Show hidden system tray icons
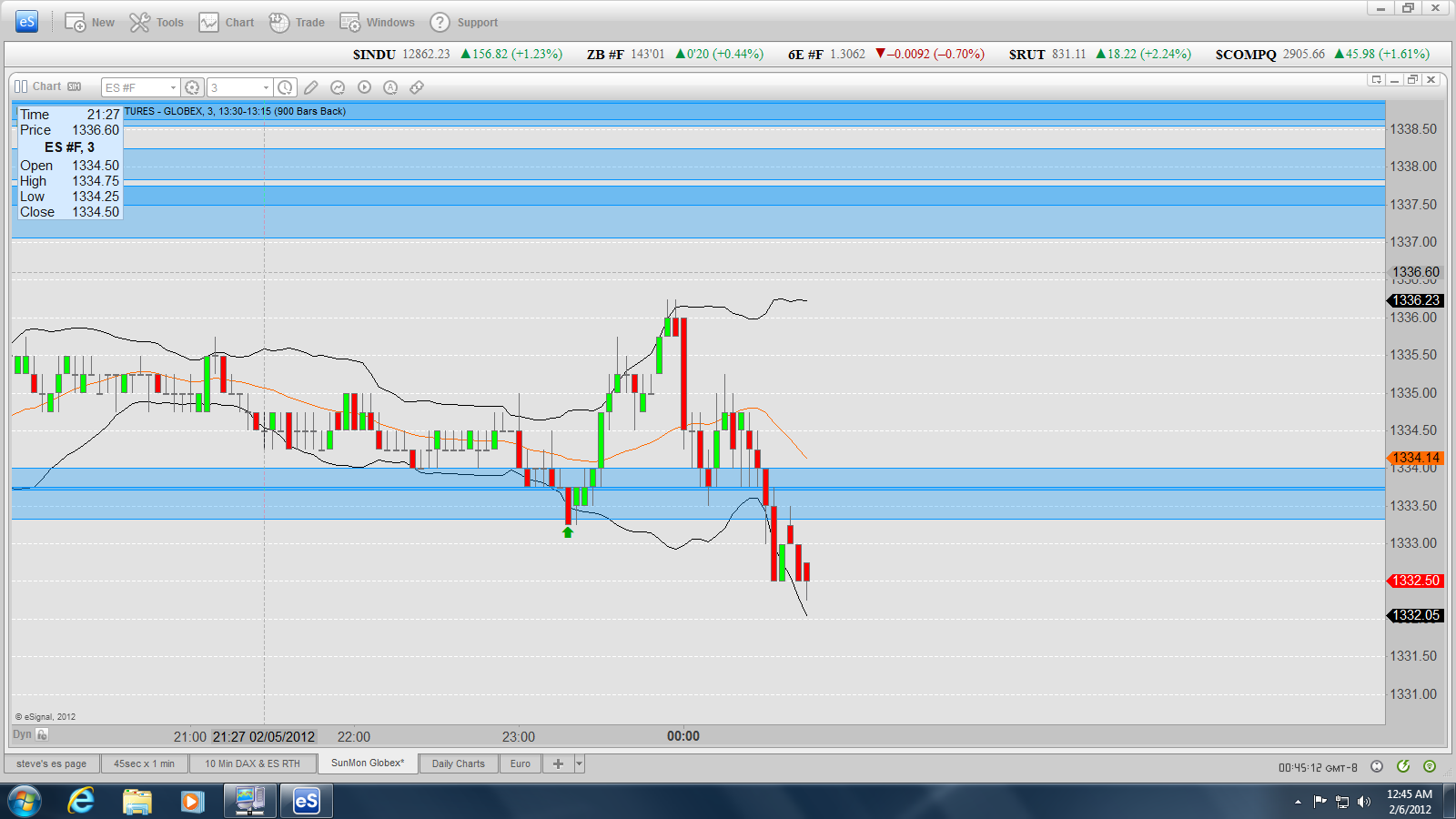1456x819 pixels. click(x=1298, y=802)
